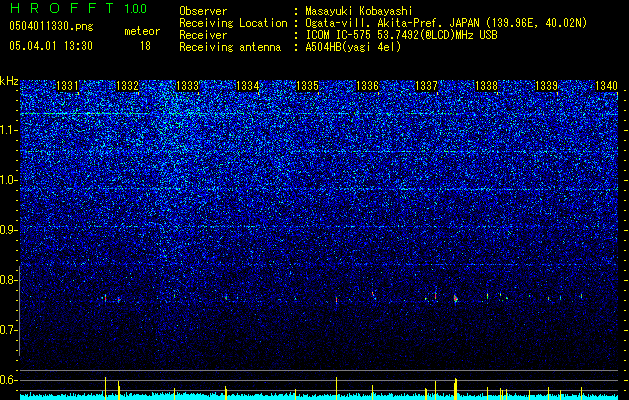The image size is (629, 400).
Task: Click the 1336 time marker
Action: click(x=367, y=86)
